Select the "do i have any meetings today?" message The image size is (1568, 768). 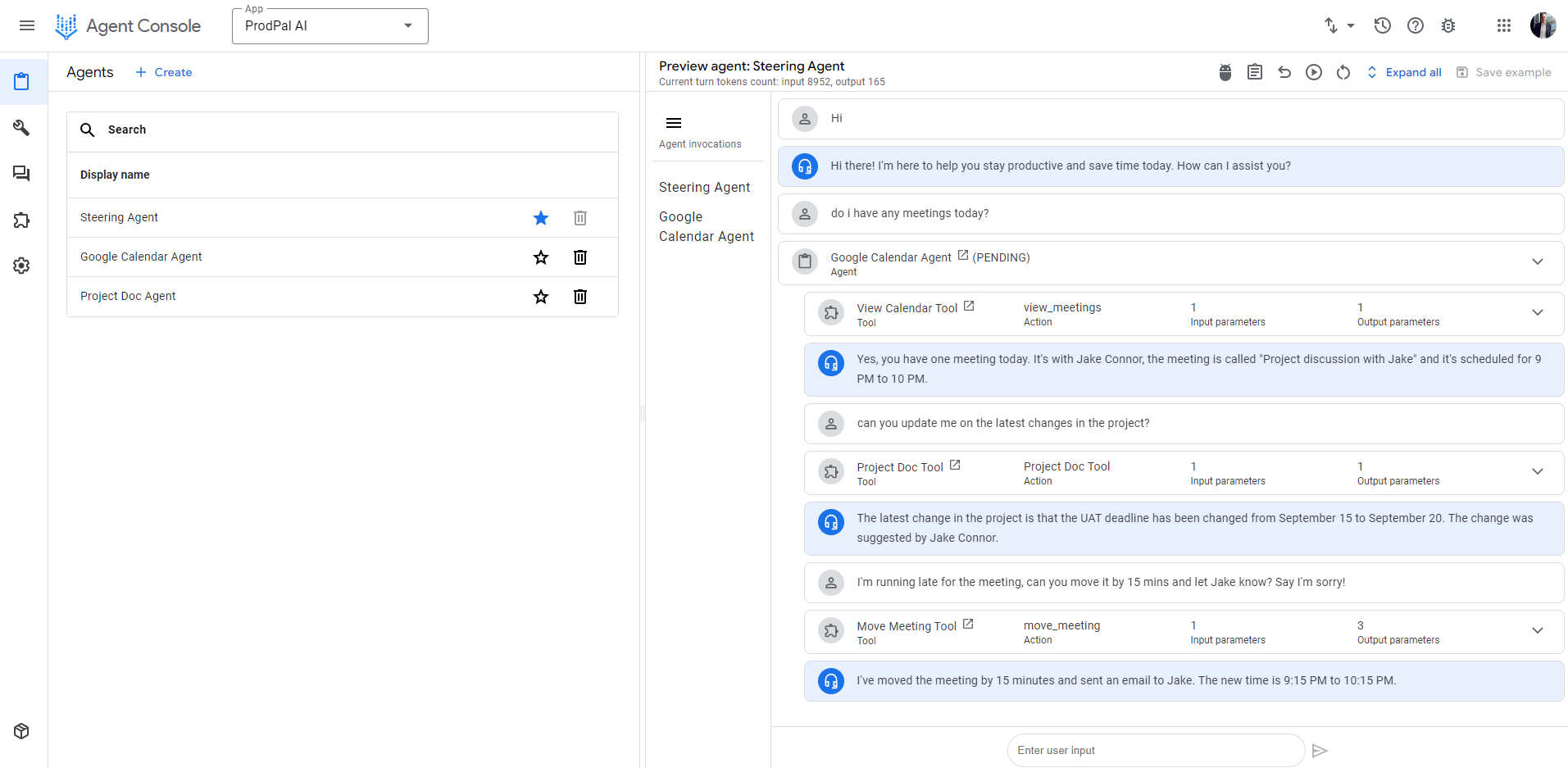[1170, 214]
